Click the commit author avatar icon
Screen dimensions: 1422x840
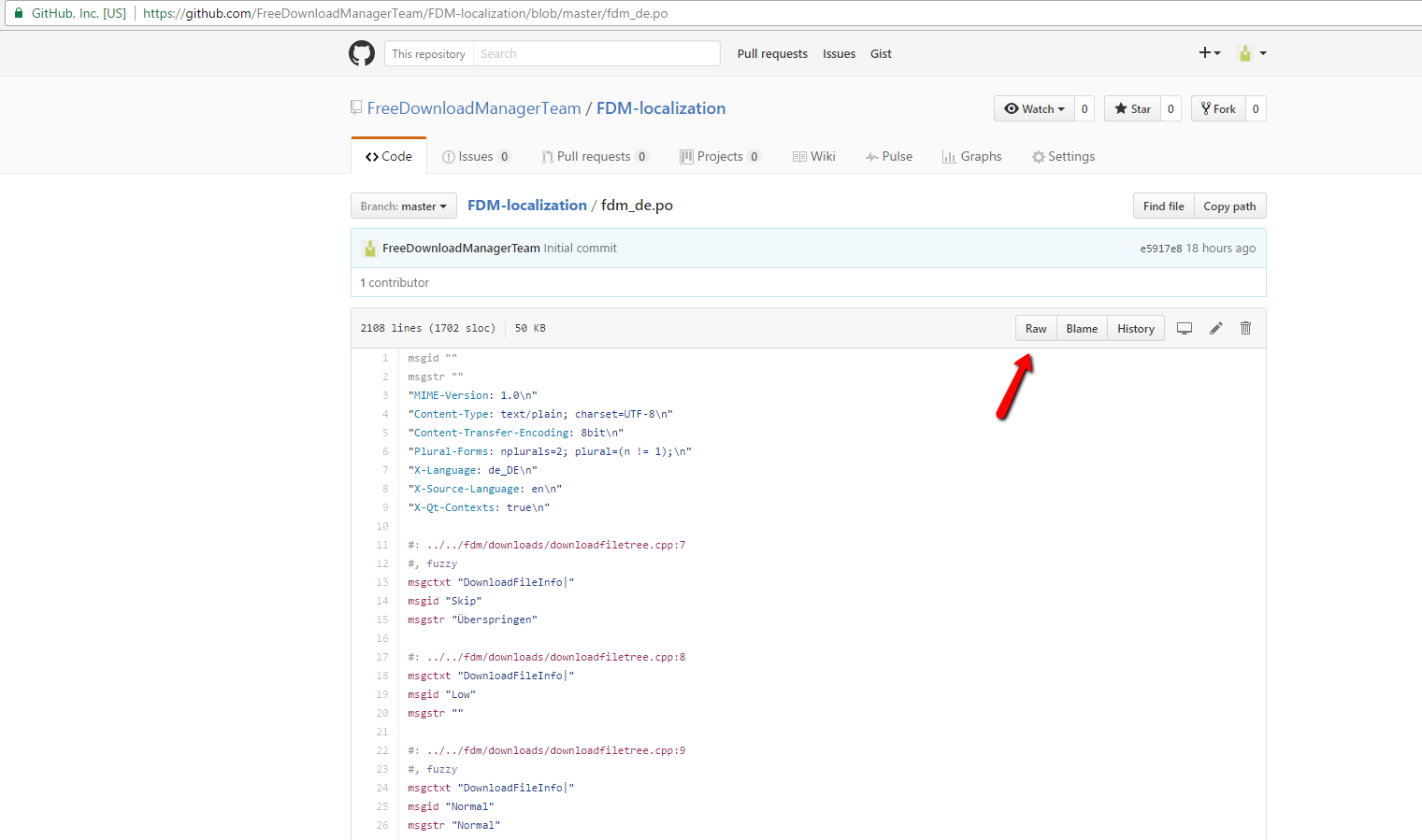click(370, 249)
